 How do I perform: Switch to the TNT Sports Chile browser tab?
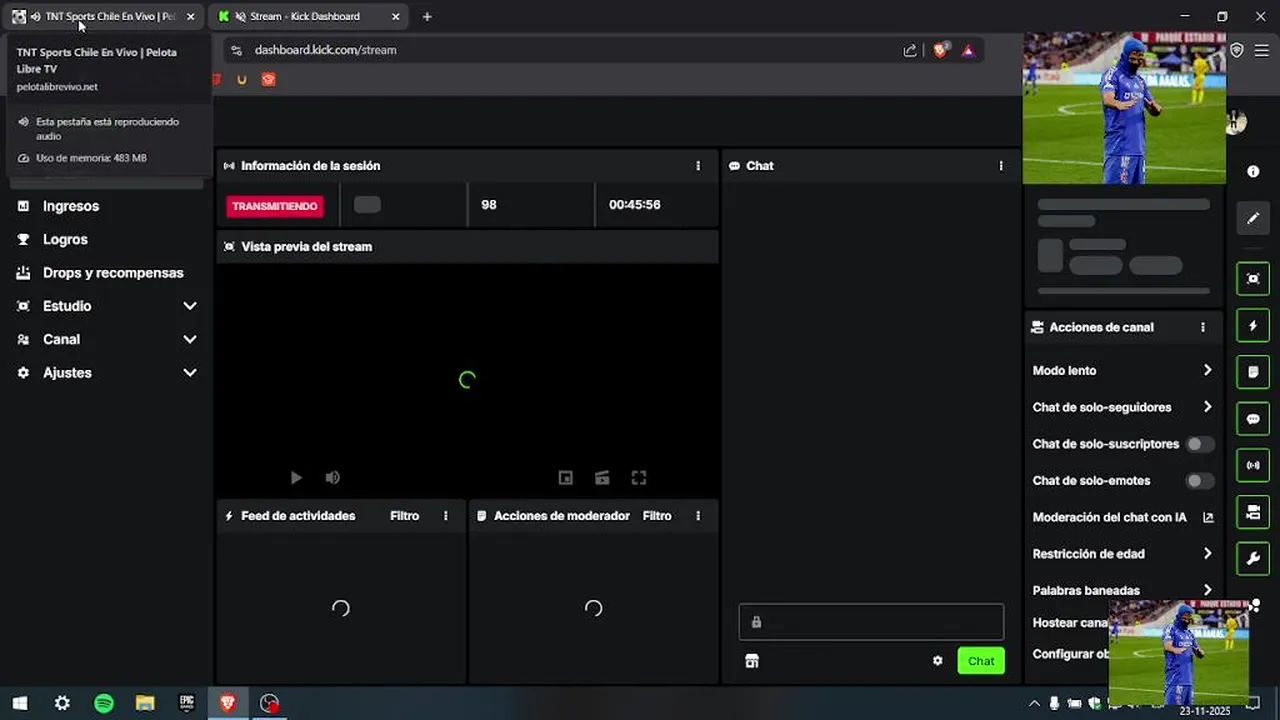pos(103,16)
